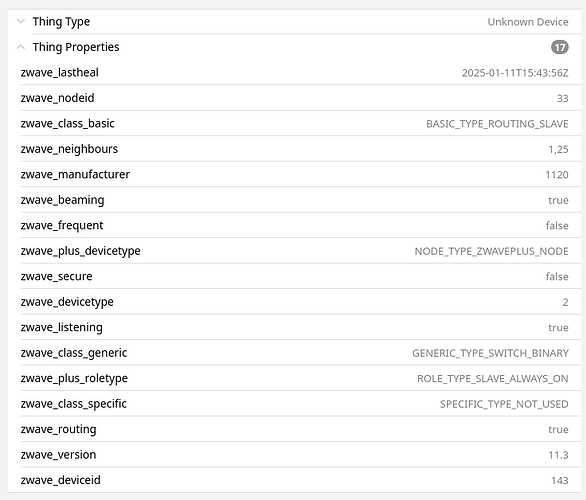Select the zwave_nodeid property name

[58, 98]
